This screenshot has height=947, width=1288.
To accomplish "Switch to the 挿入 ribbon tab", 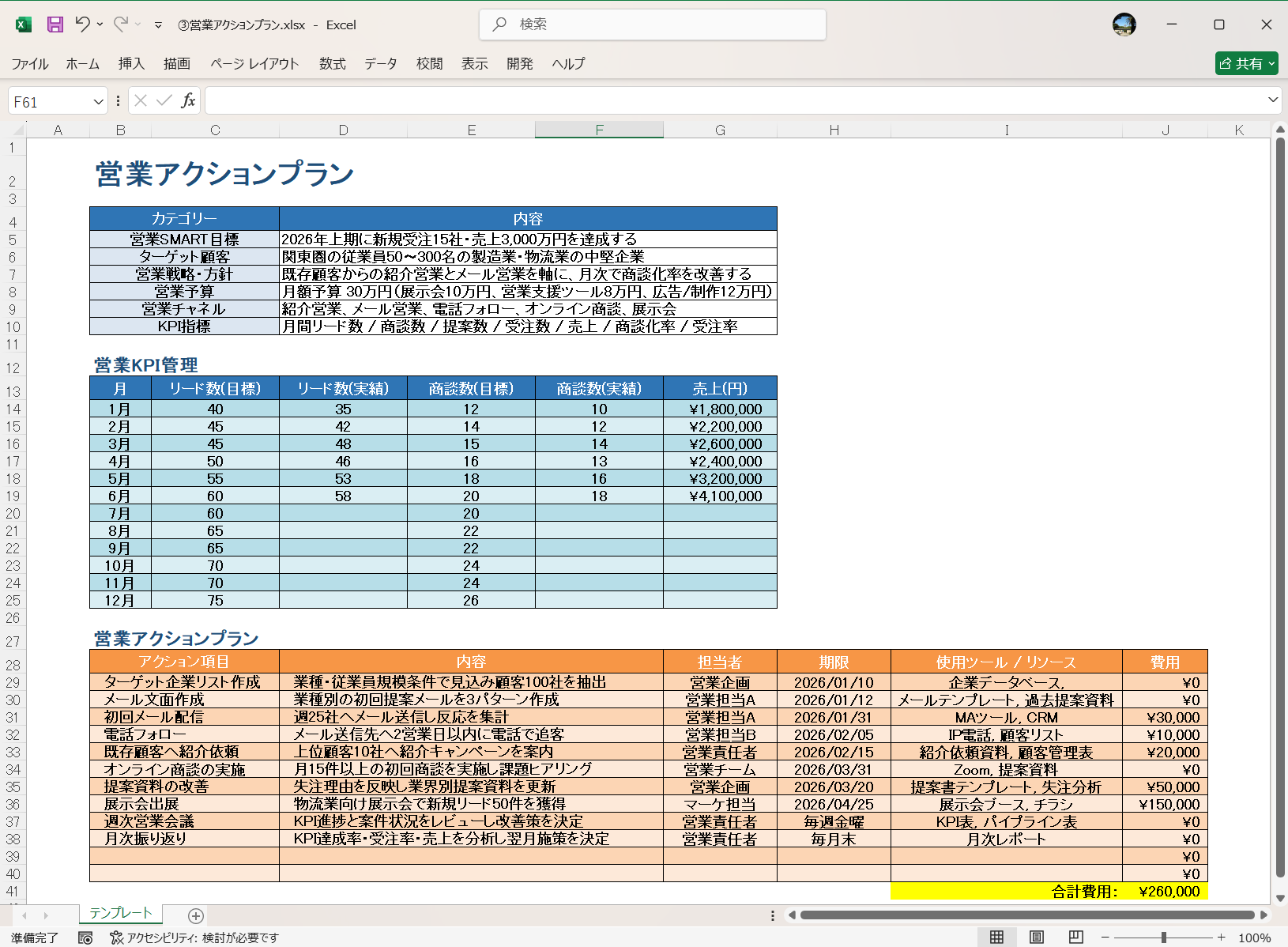I will (x=130, y=63).
